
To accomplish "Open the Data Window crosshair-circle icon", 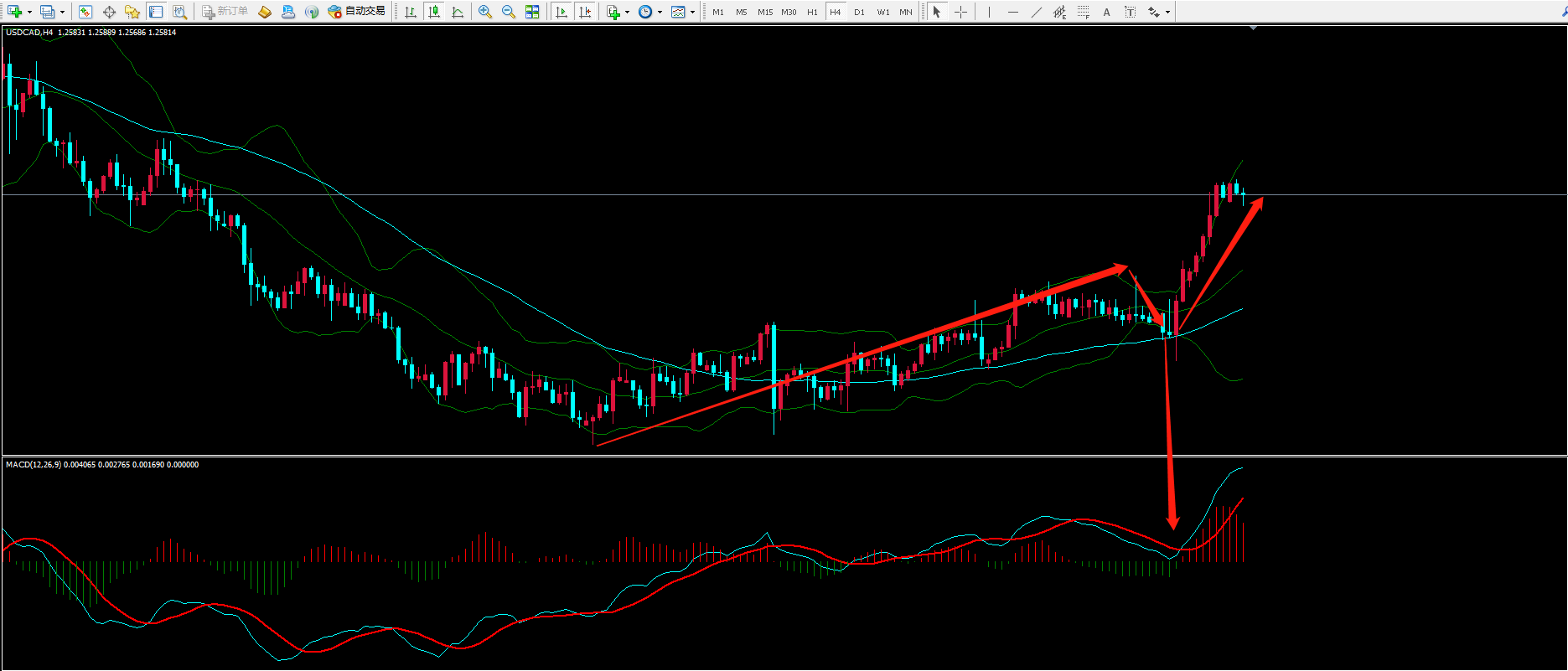I will pos(109,12).
